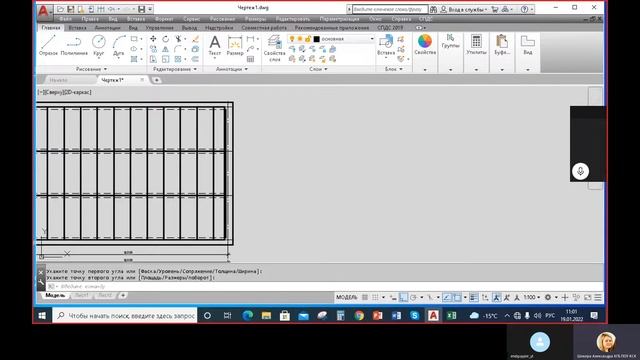Open annotation scale 1:100 dropdown

[532, 298]
